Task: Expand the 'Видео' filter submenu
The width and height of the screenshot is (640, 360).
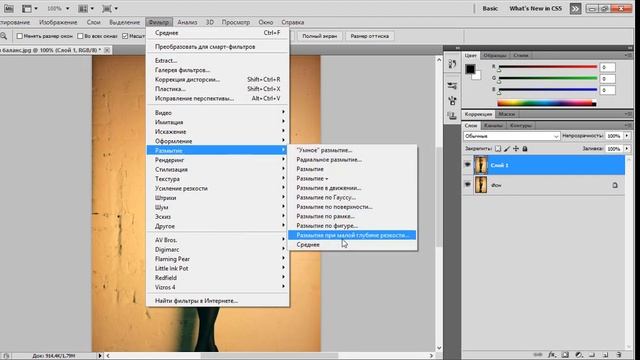Action: pos(218,112)
